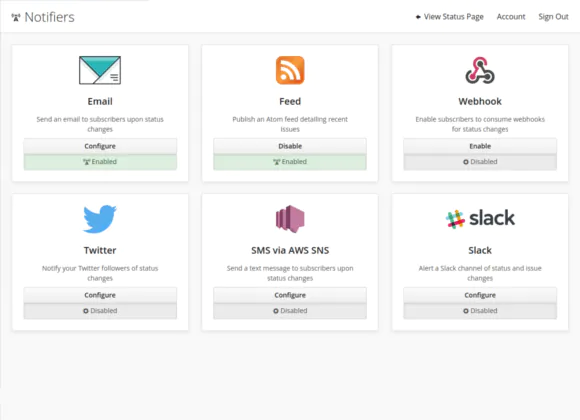Image resolution: width=580 pixels, height=420 pixels.
Task: Configure the Twitter notifier
Action: tap(100, 295)
